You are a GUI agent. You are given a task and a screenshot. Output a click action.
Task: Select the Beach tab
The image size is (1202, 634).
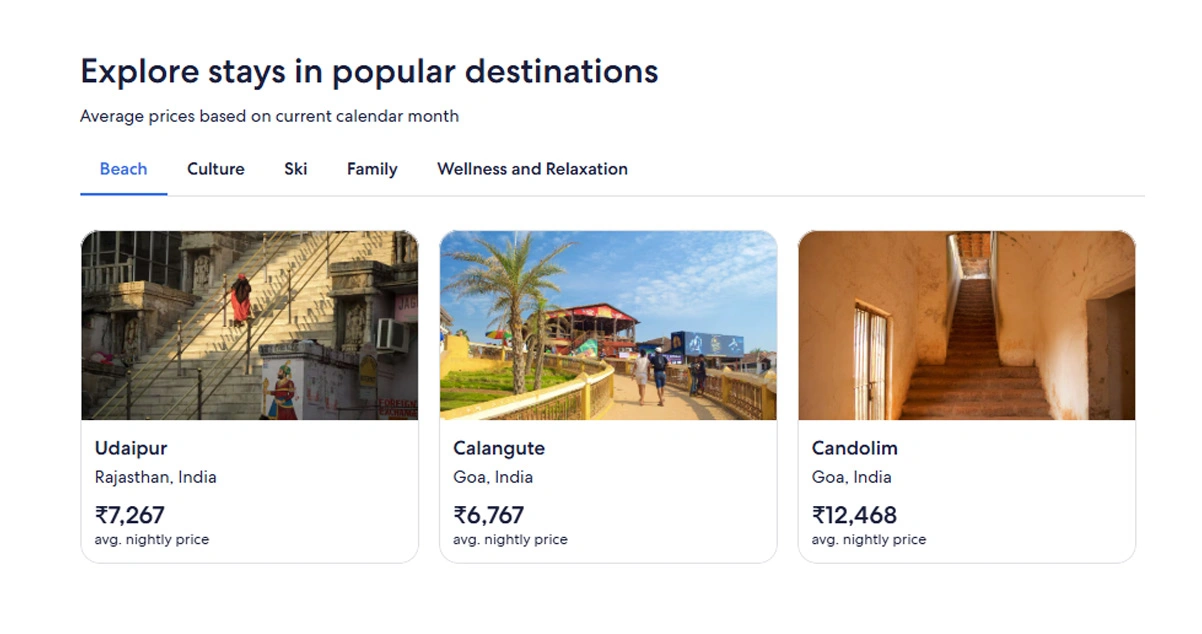pos(123,169)
